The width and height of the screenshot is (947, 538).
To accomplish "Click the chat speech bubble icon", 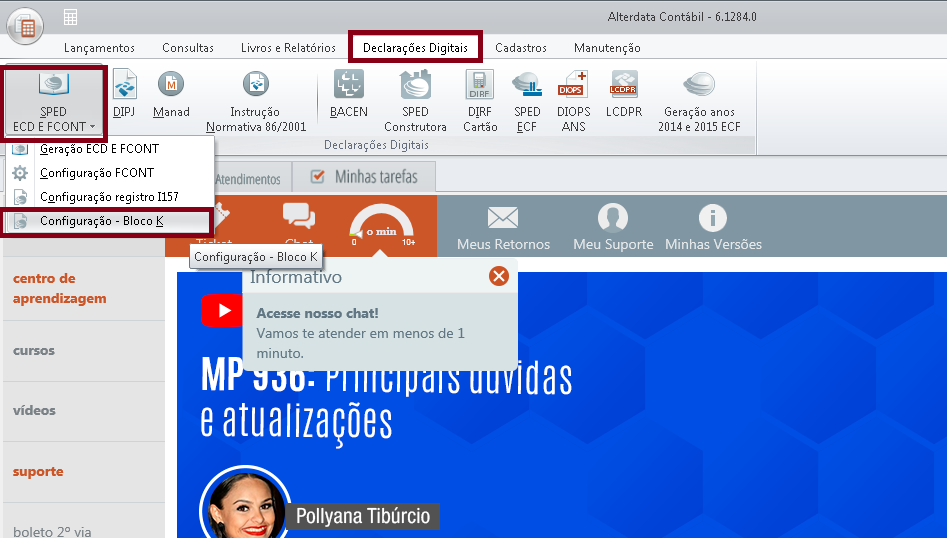I will click(299, 216).
